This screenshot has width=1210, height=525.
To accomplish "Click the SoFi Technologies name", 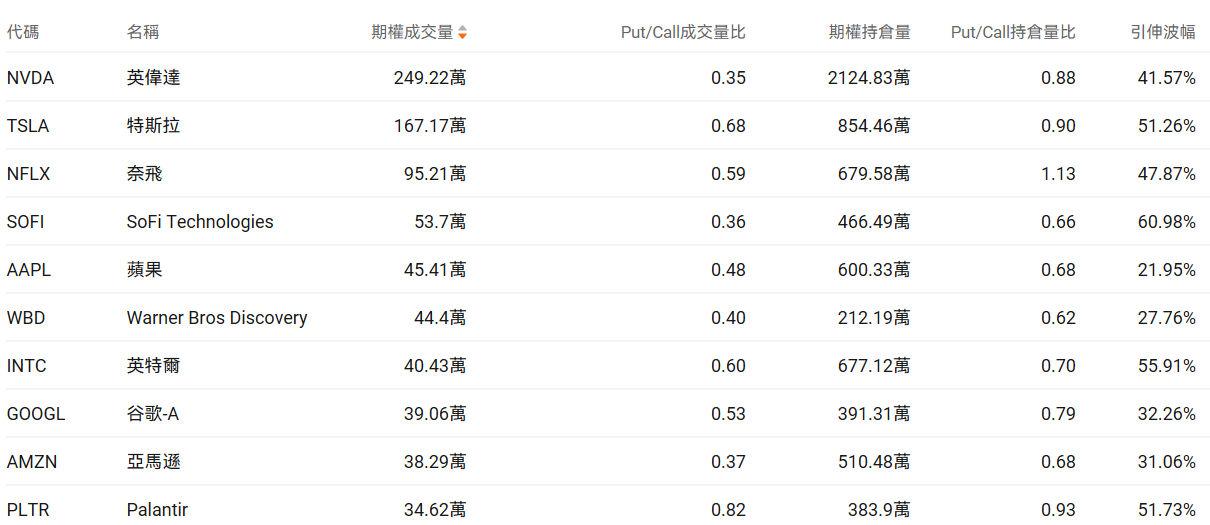I will [x=200, y=222].
